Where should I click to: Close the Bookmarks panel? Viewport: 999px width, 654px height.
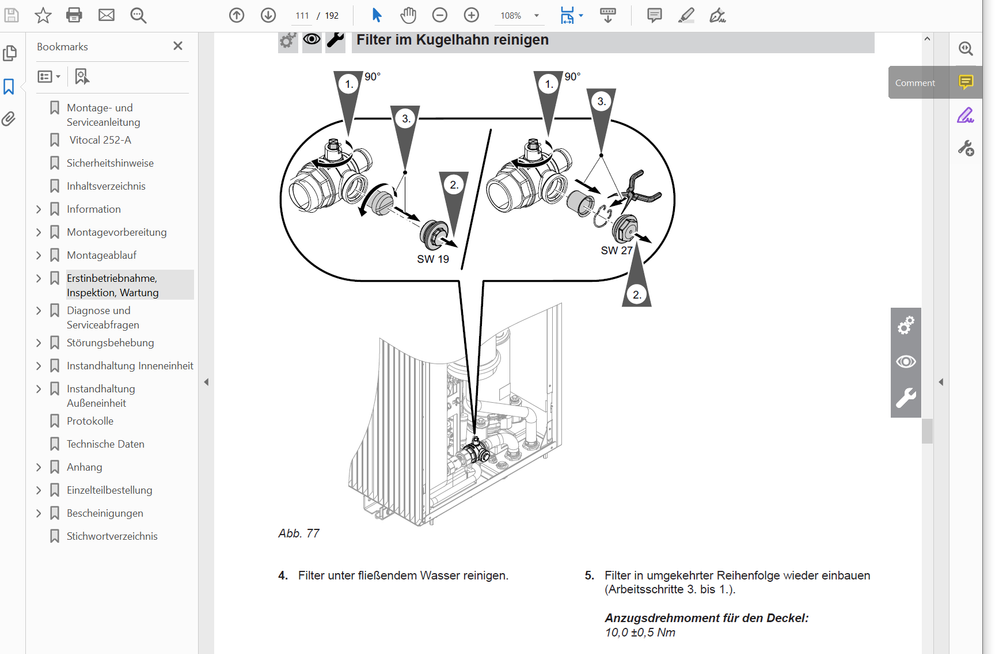tap(178, 46)
